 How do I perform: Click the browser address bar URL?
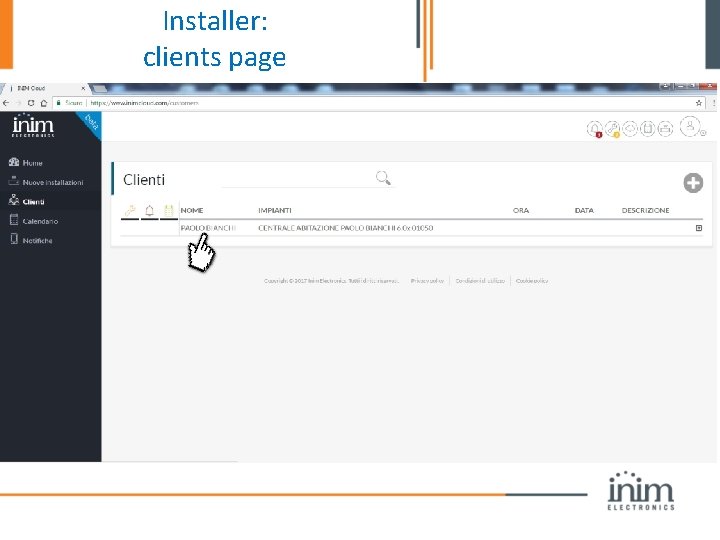144,103
